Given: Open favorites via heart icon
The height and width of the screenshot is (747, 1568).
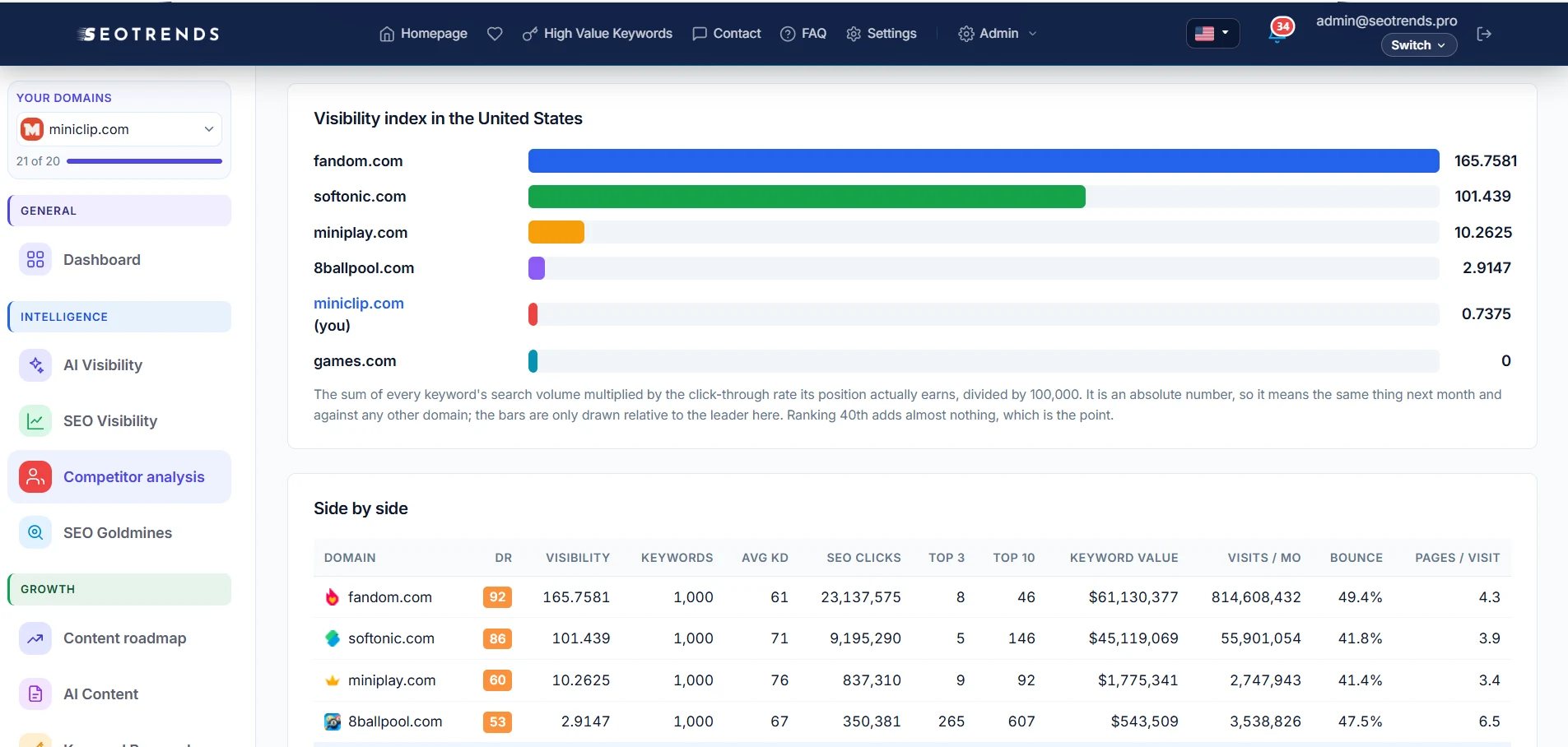Looking at the screenshot, I should (x=495, y=34).
